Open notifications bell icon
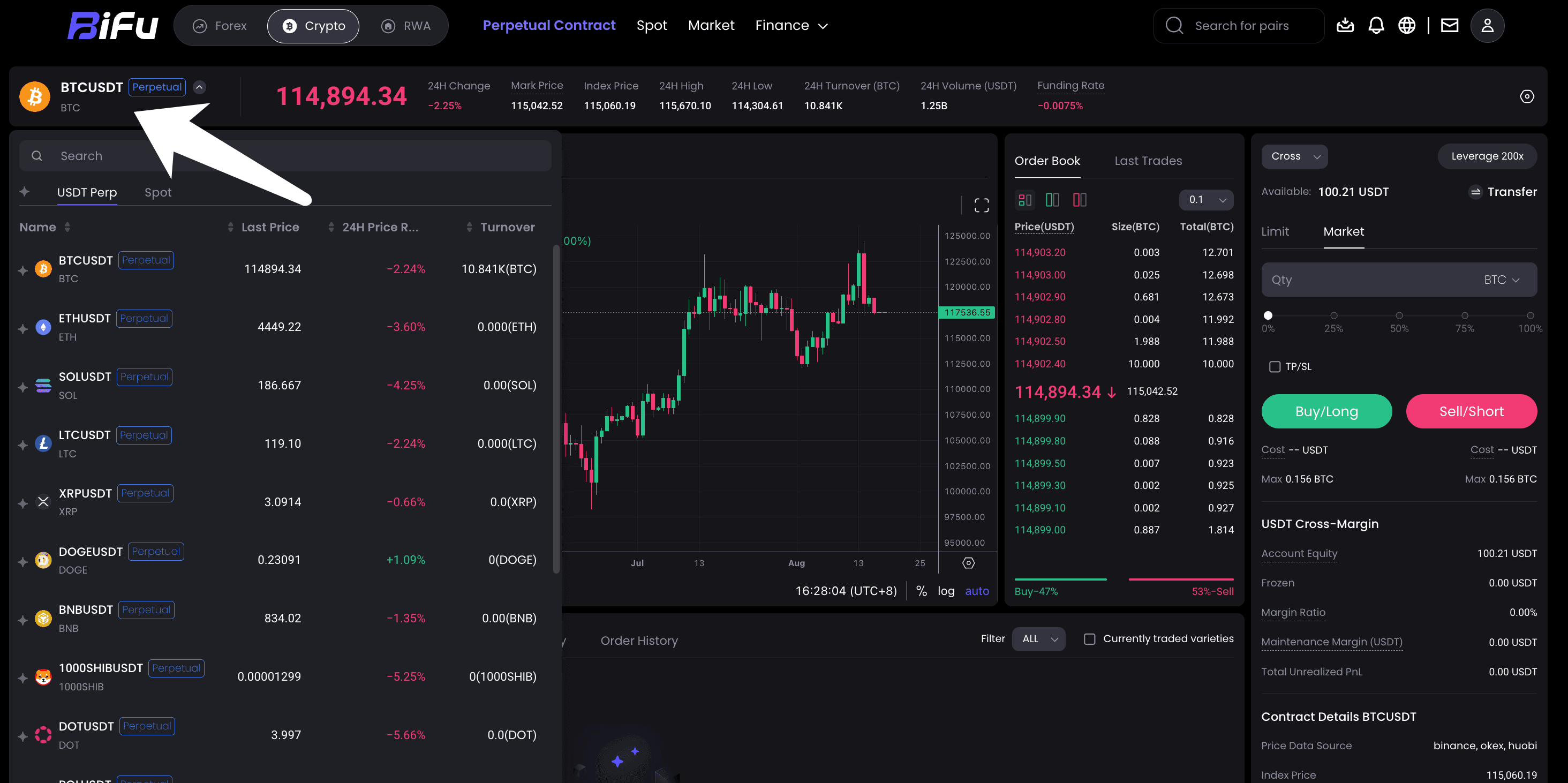 point(1376,26)
